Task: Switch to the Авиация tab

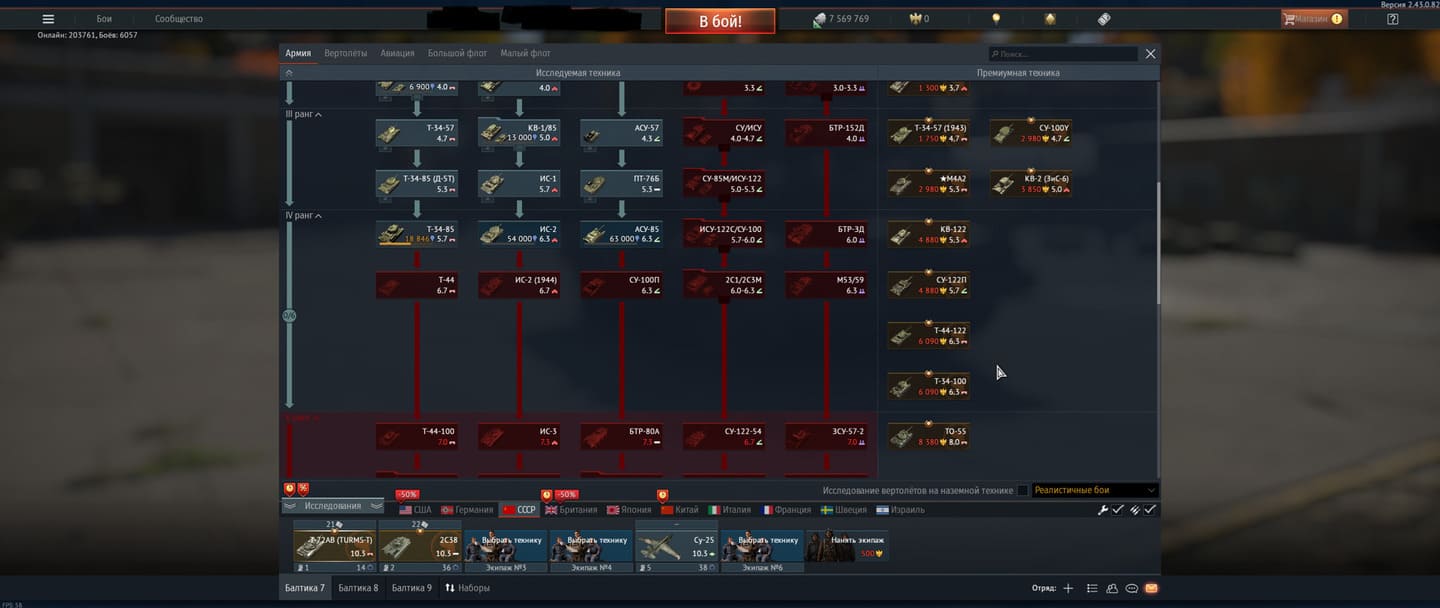Action: tap(397, 53)
